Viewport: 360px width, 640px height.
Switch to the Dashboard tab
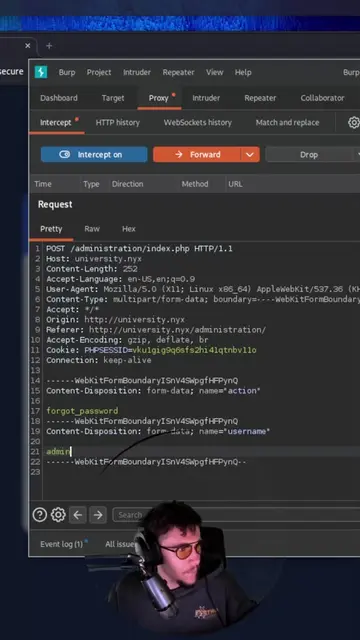[59, 98]
